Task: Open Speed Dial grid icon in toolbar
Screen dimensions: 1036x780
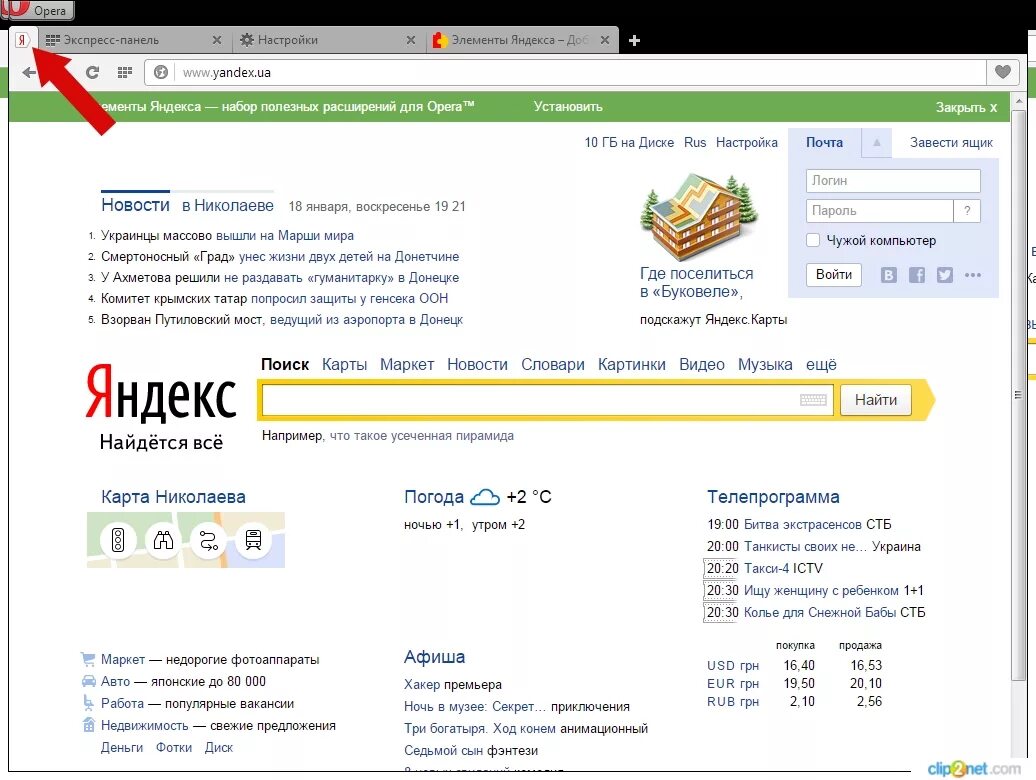Action: [124, 73]
